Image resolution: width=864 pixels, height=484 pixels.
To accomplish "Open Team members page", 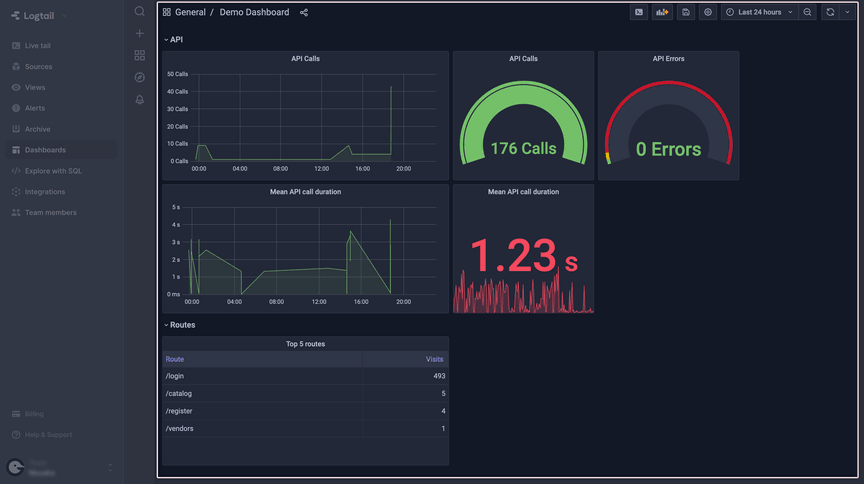I will pyautogui.click(x=50, y=213).
